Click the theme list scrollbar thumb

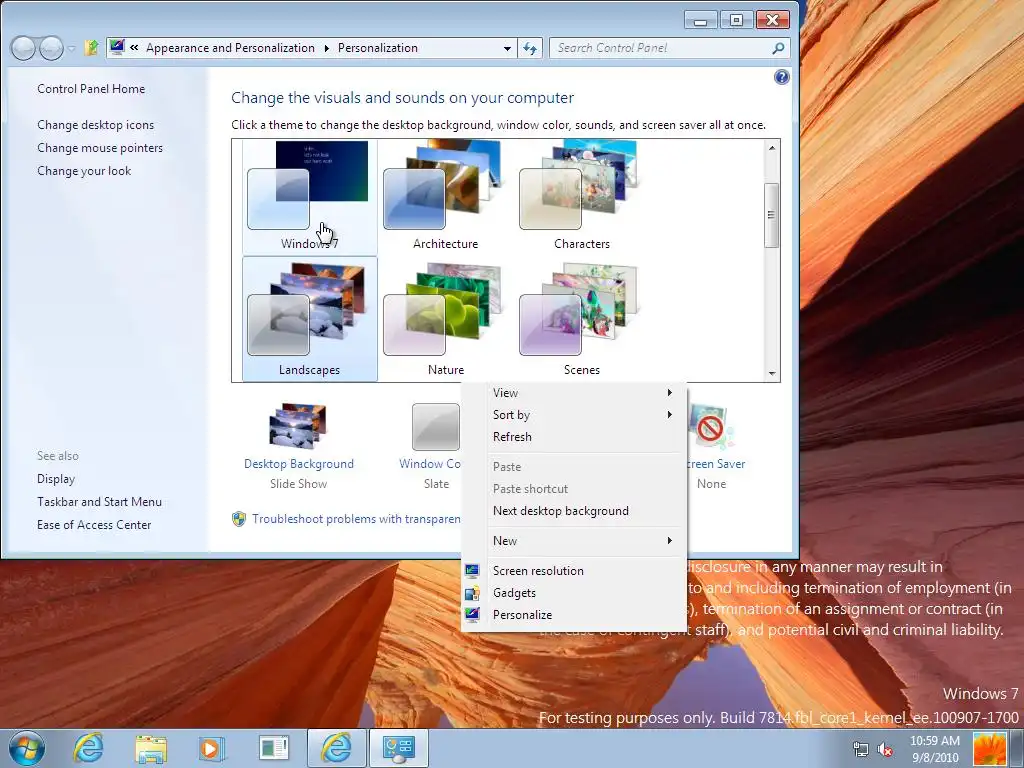772,215
